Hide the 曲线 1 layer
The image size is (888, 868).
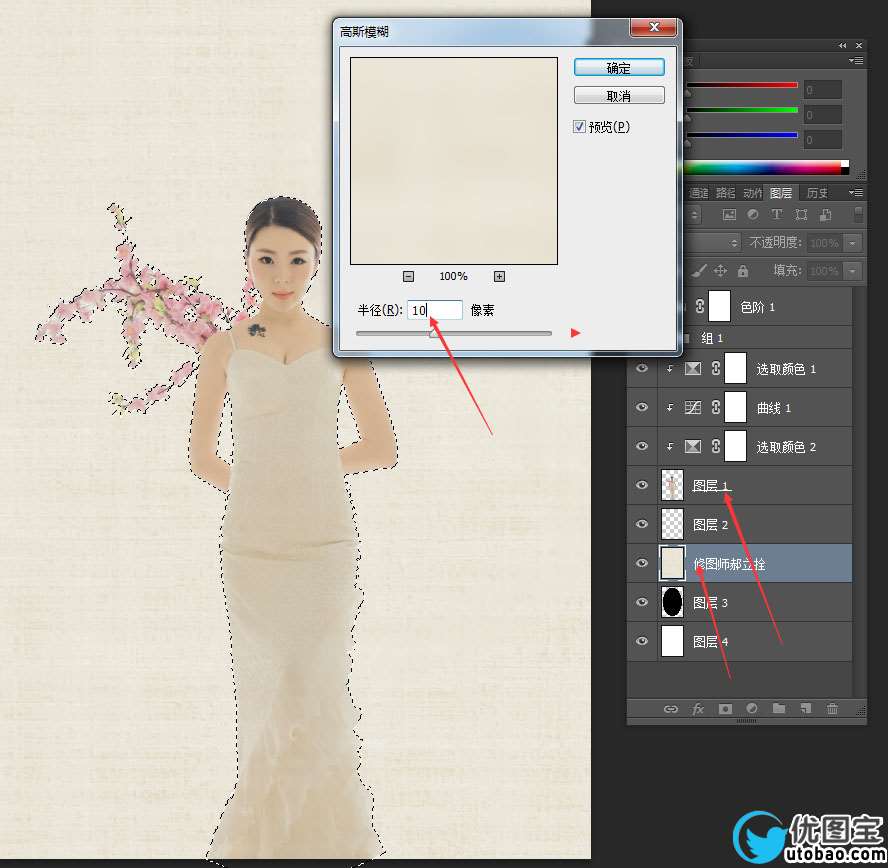[642, 407]
